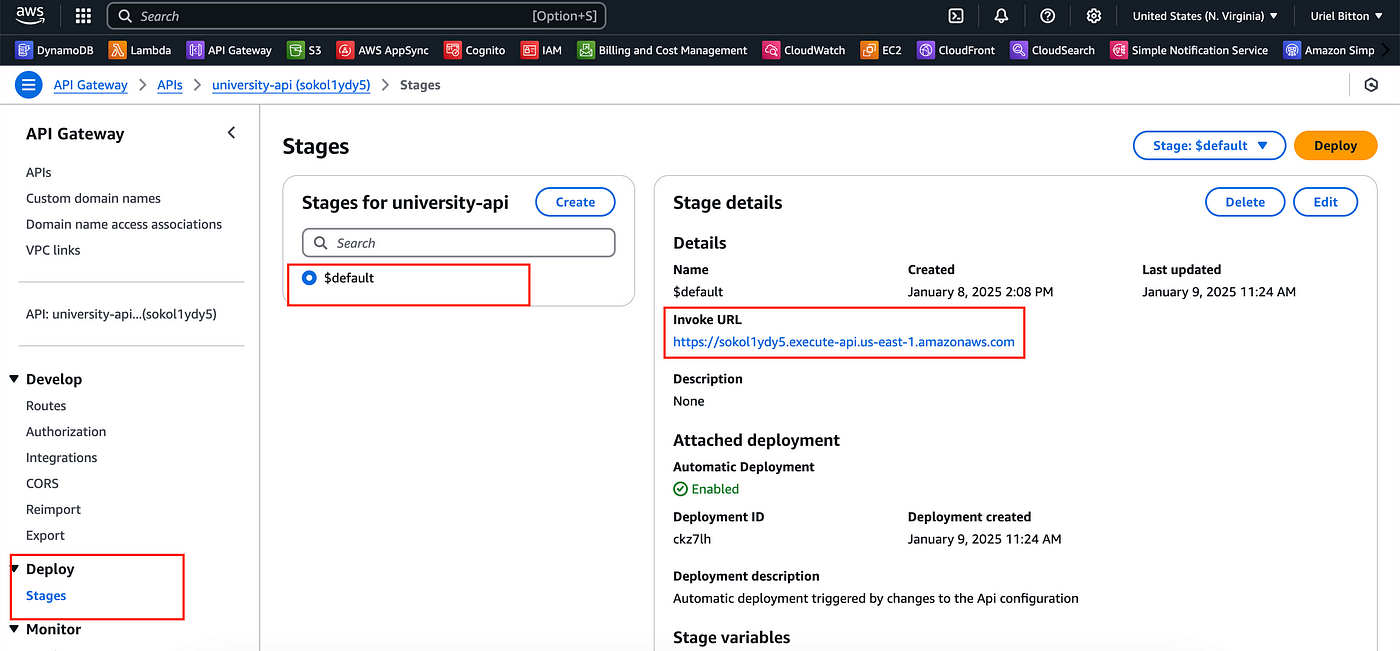
Task: Click inside the Stages search field
Action: point(458,242)
